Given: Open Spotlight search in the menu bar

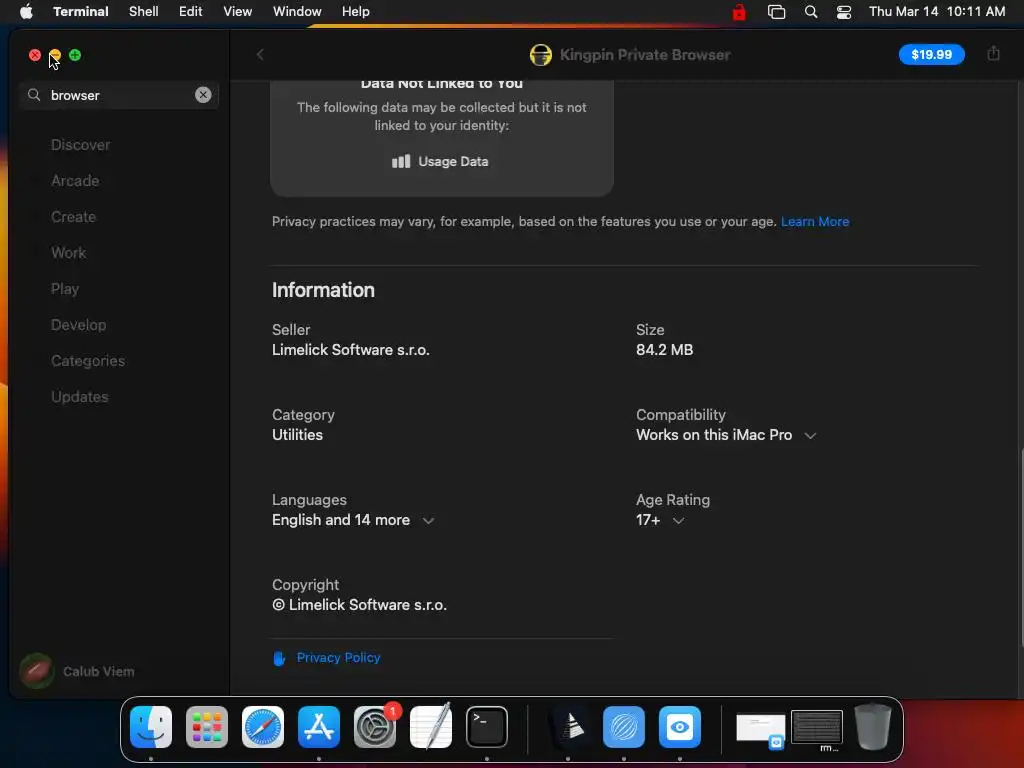Looking at the screenshot, I should tap(810, 12).
